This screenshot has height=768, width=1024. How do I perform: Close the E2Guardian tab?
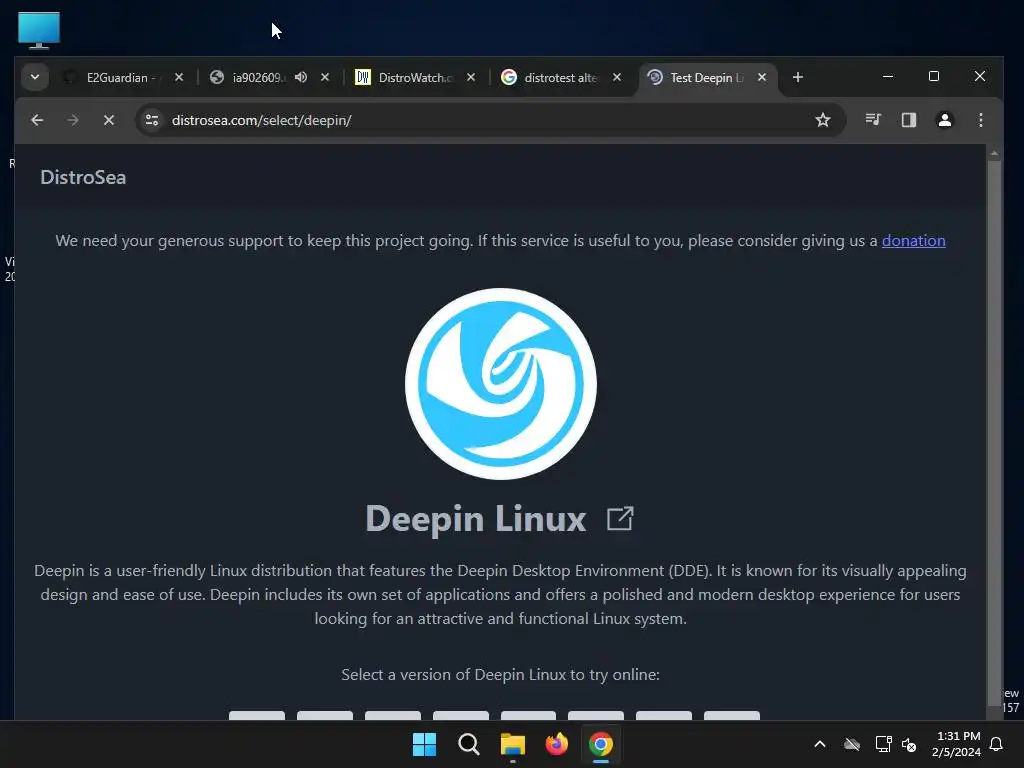(179, 77)
